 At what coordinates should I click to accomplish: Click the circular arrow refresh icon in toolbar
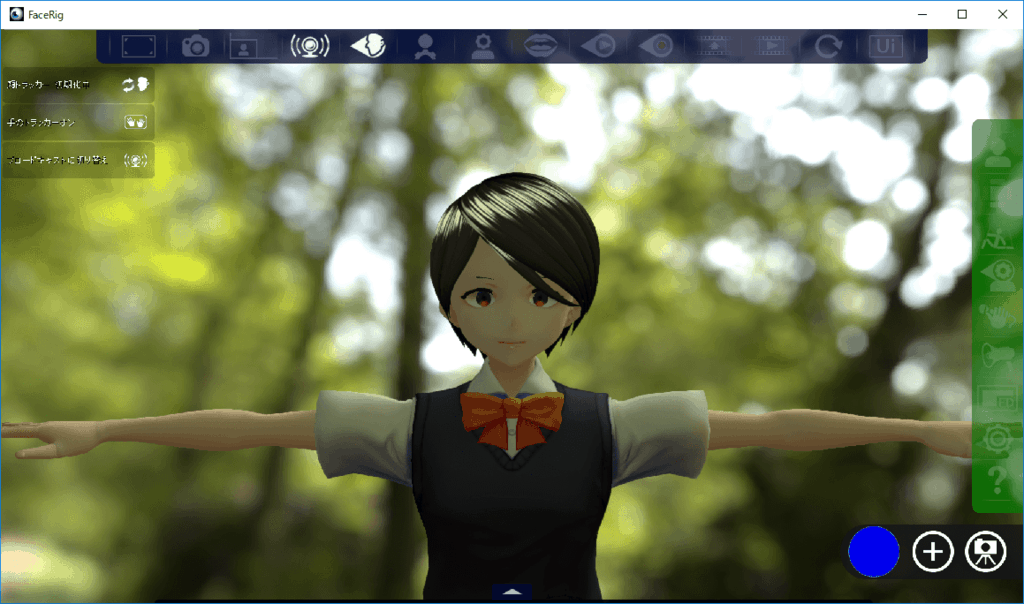827,46
